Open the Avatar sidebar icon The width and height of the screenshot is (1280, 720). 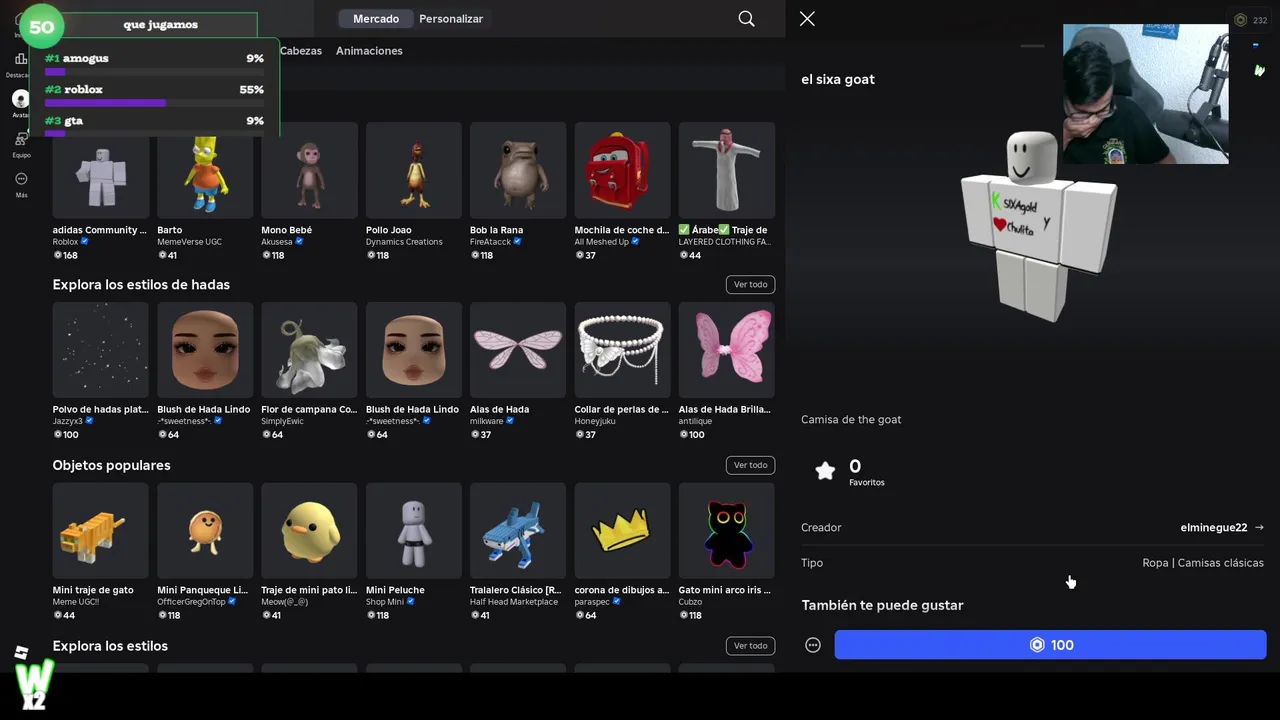pyautogui.click(x=21, y=99)
